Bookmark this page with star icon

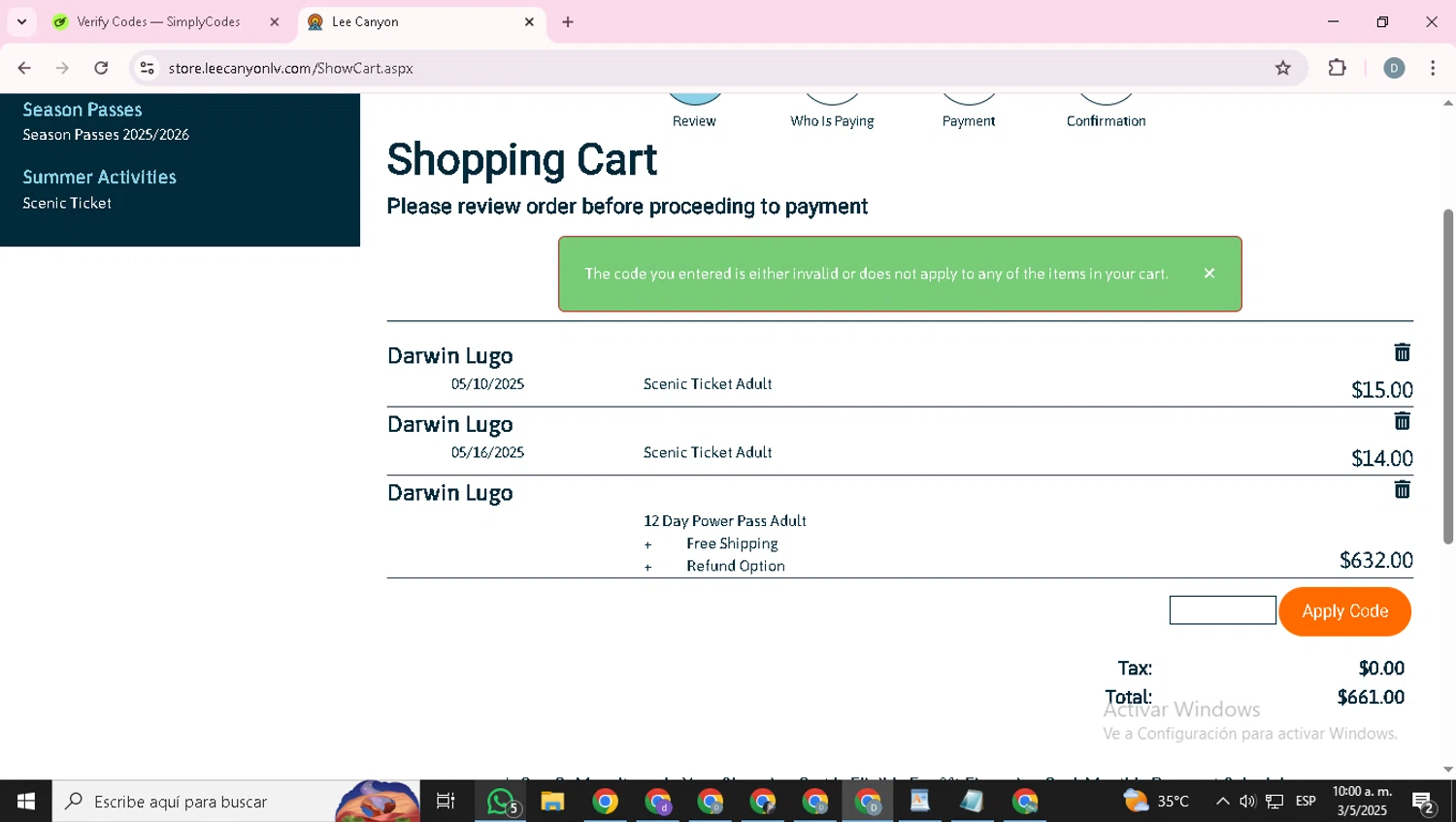1283,68
